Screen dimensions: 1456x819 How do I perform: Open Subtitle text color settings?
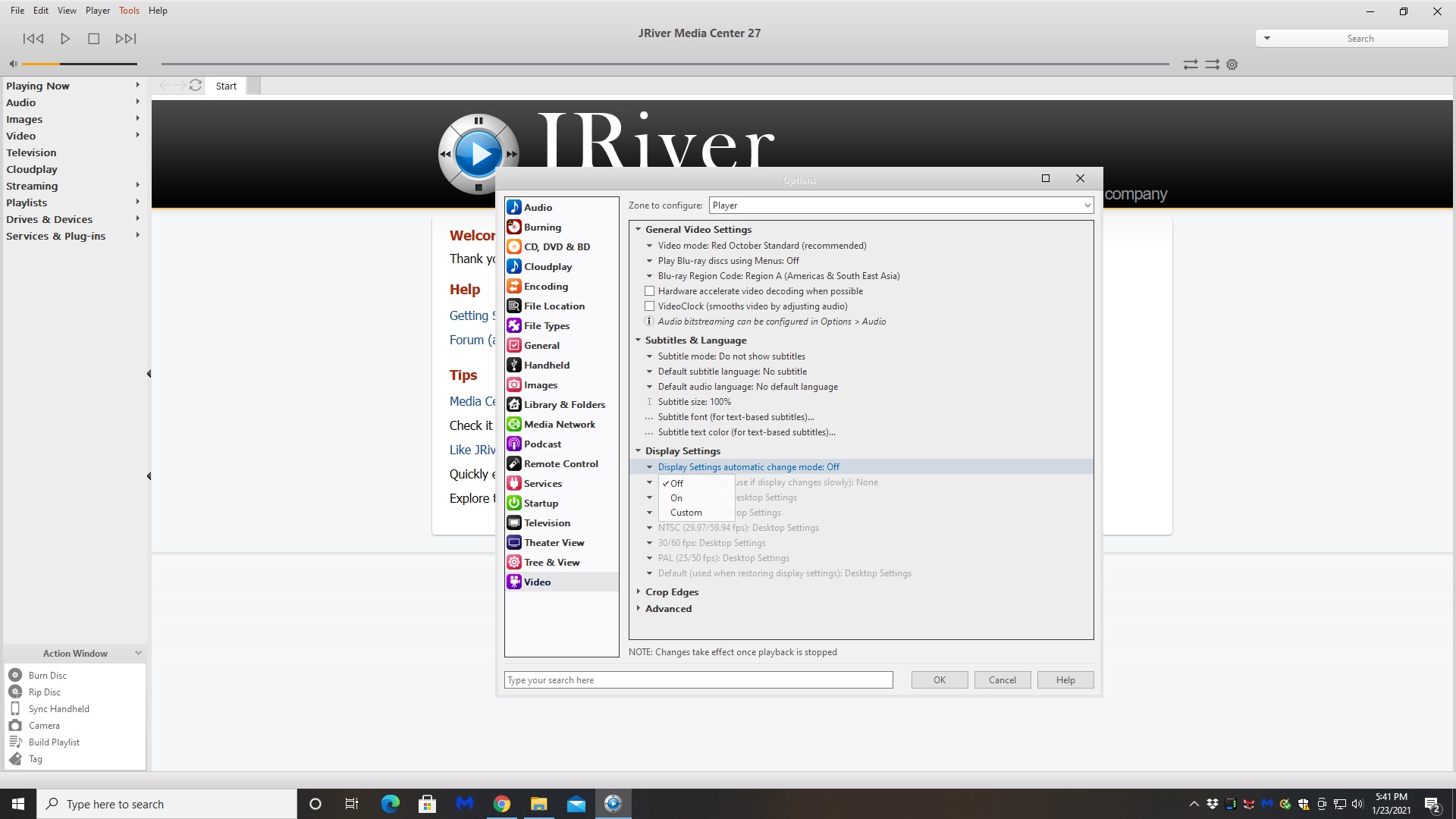[x=746, y=432]
